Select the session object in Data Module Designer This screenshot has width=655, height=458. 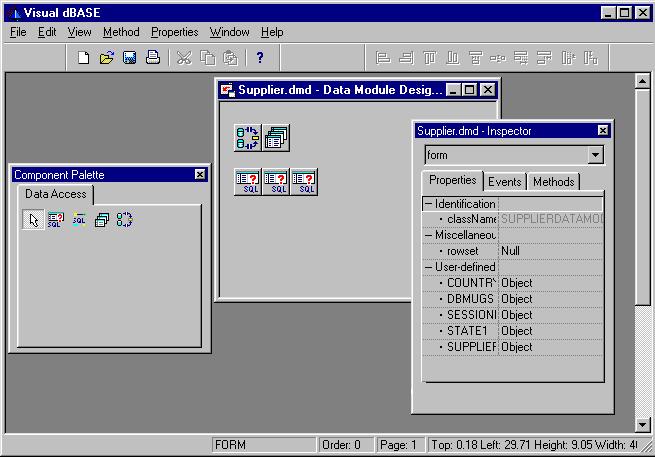(276, 137)
